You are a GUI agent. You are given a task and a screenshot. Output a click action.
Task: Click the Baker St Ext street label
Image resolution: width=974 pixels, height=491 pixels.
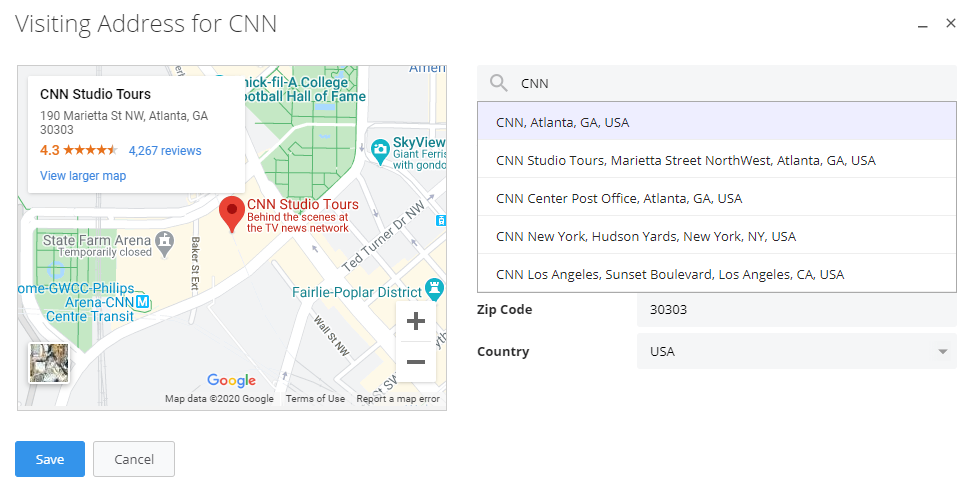pos(195,263)
